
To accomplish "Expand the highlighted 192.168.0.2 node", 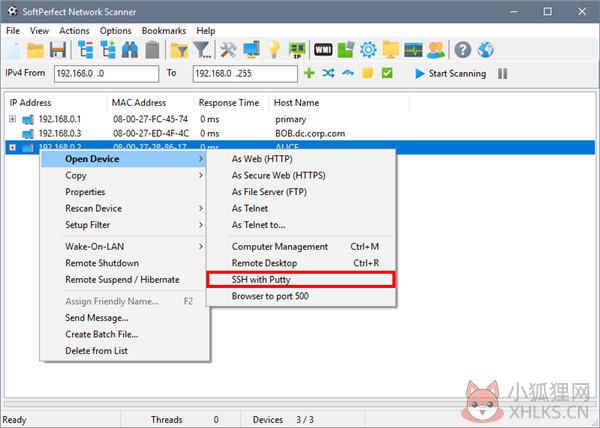I will pyautogui.click(x=13, y=147).
